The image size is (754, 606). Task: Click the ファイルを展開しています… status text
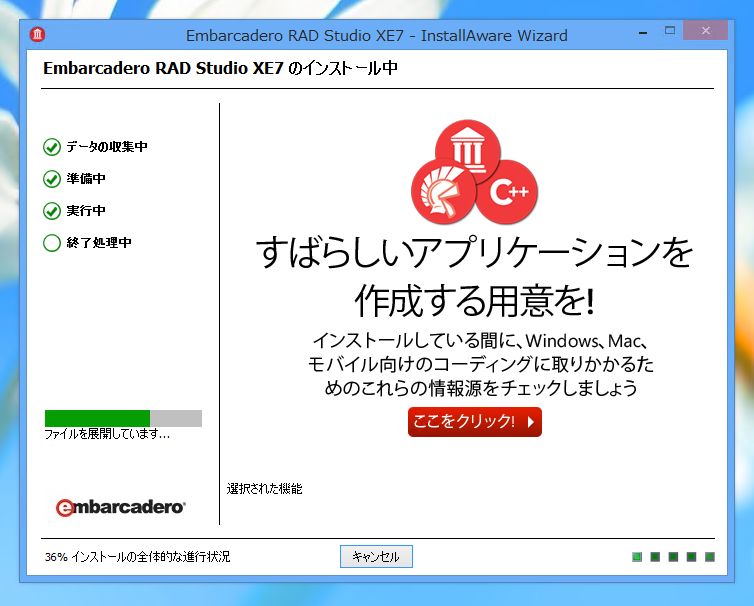pyautogui.click(x=107, y=434)
